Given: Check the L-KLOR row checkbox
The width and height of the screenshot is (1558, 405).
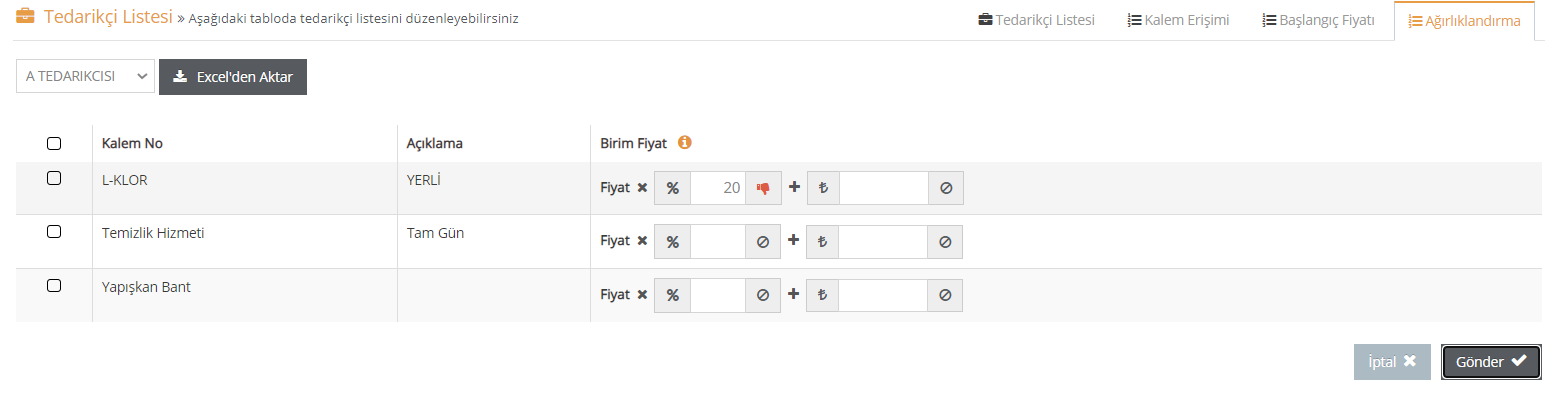Looking at the screenshot, I should coord(54,178).
